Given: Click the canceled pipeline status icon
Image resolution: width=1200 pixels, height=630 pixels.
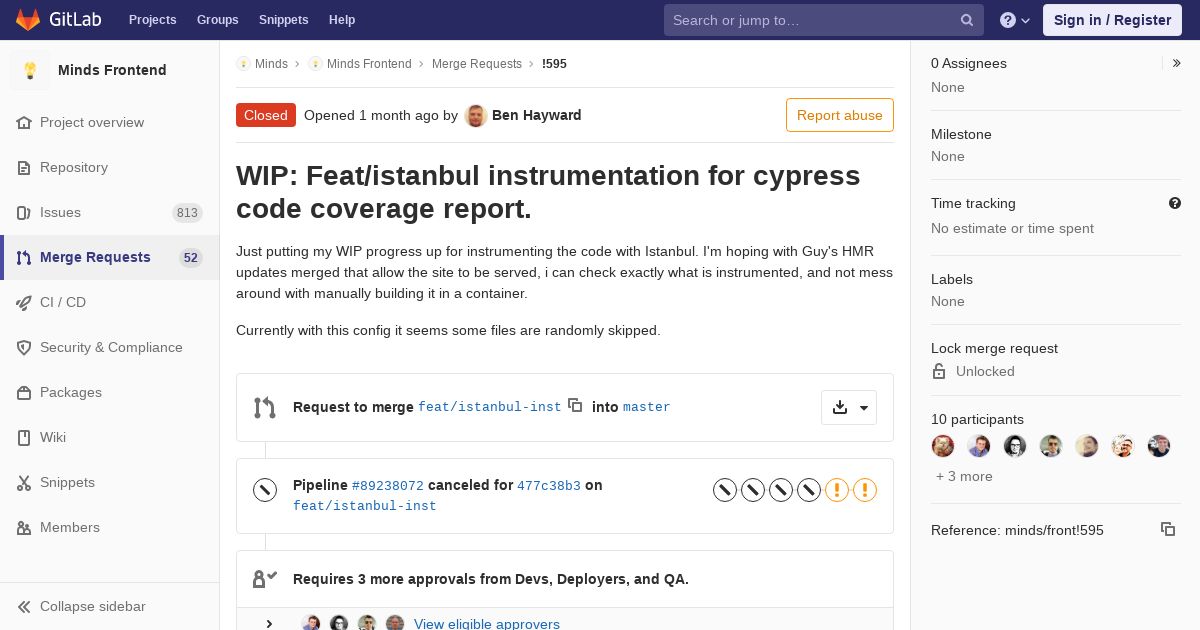Looking at the screenshot, I should point(264,490).
